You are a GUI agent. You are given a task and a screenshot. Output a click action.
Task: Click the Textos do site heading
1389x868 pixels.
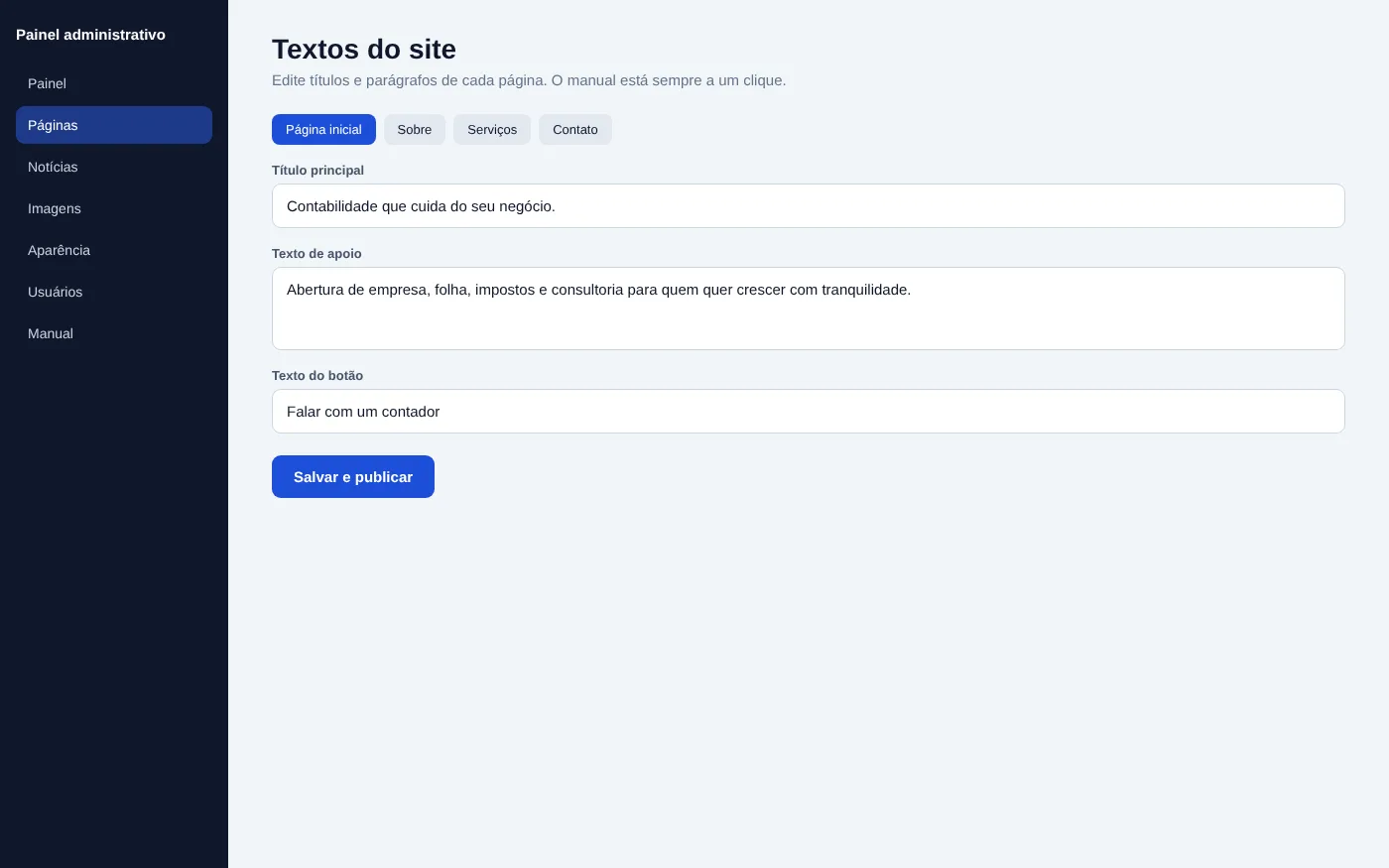point(364,49)
